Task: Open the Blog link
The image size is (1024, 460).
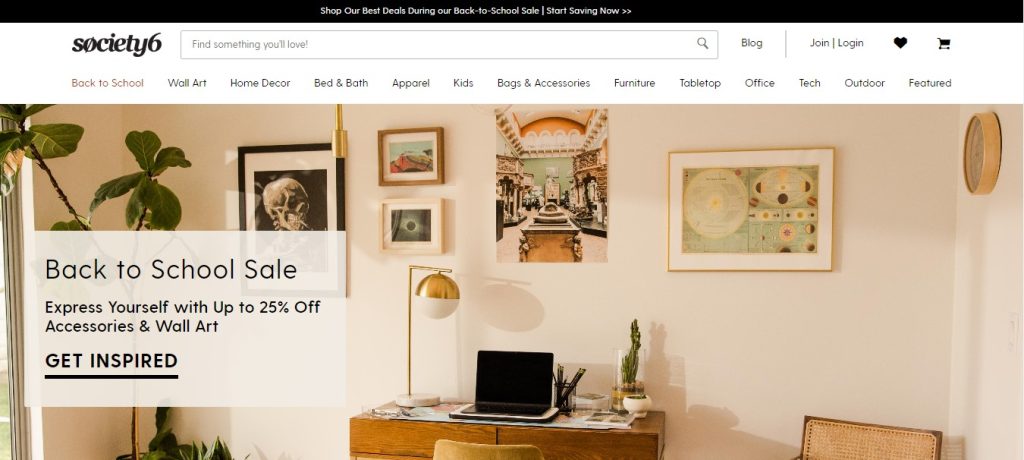Action: coord(751,42)
